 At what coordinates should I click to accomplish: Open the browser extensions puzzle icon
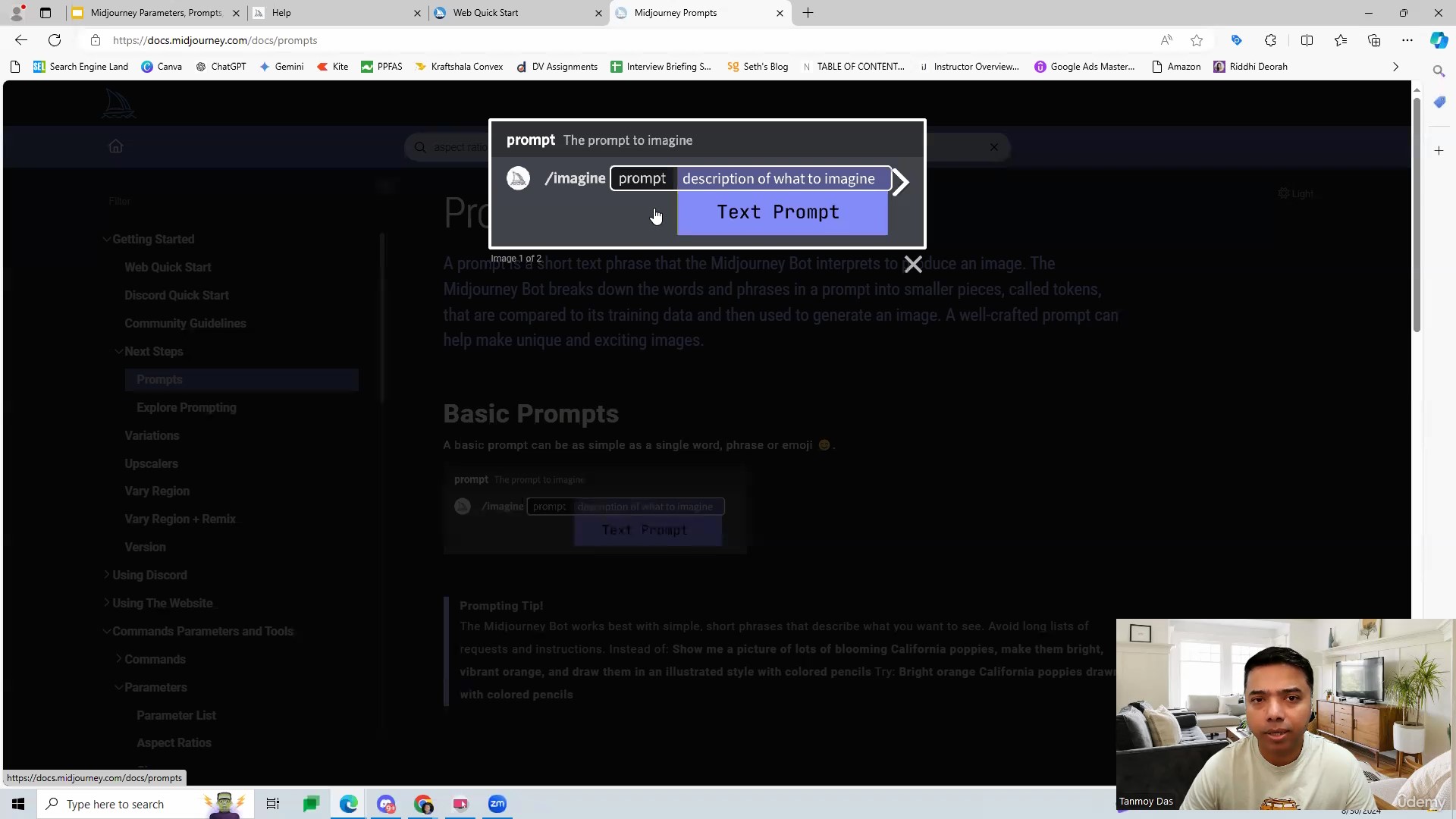1270,40
